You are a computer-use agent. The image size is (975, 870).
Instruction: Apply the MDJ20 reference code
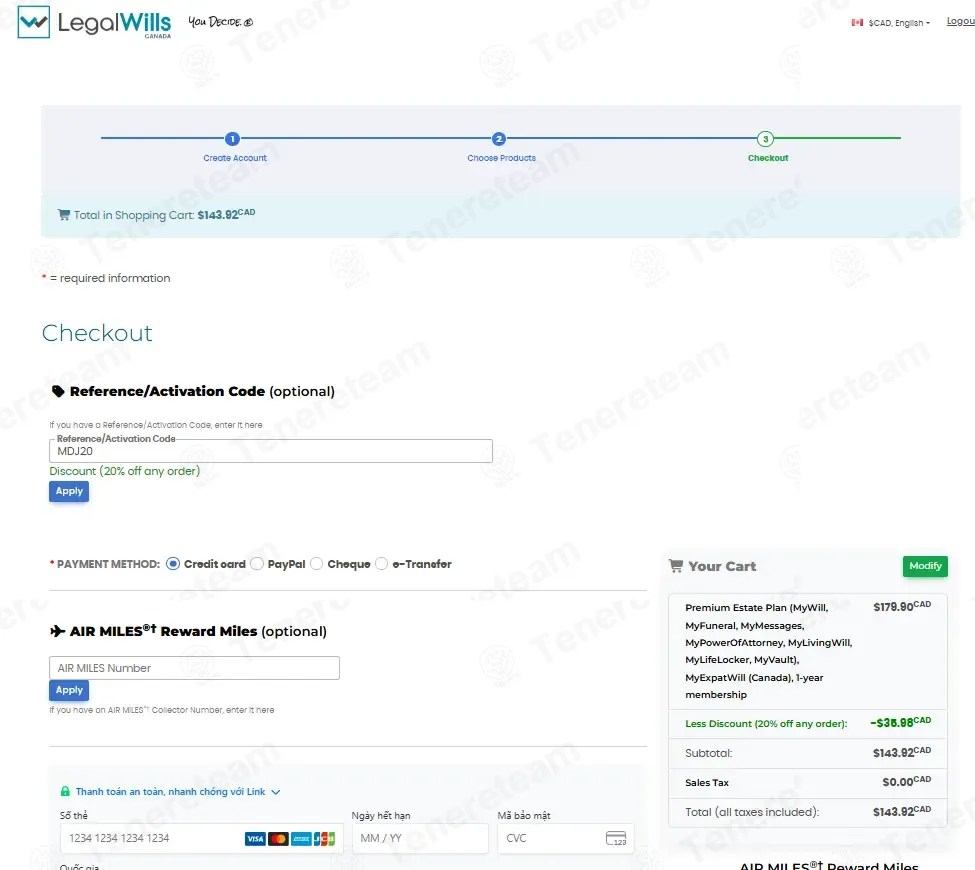[69, 491]
